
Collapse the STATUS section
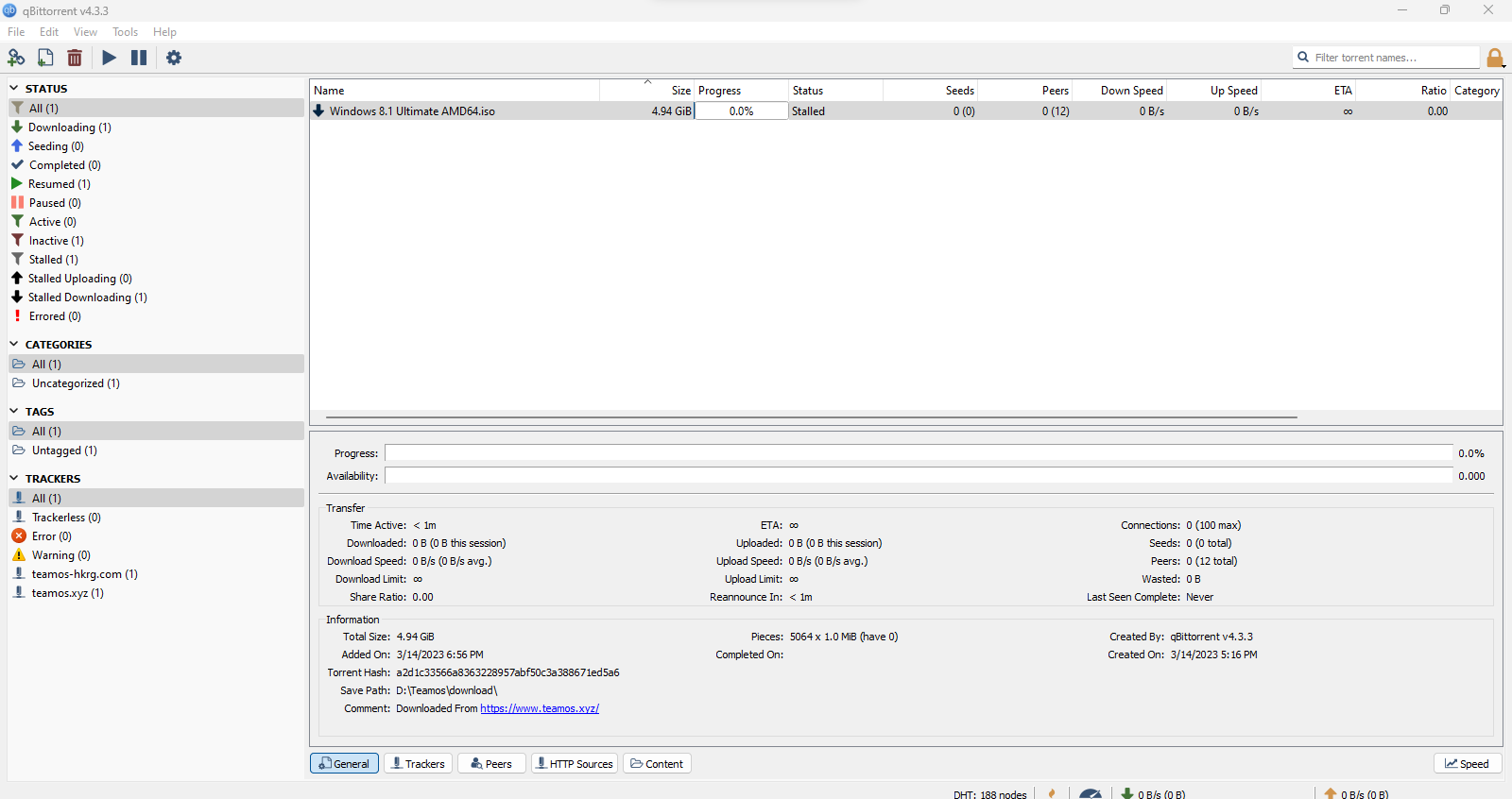click(14, 88)
